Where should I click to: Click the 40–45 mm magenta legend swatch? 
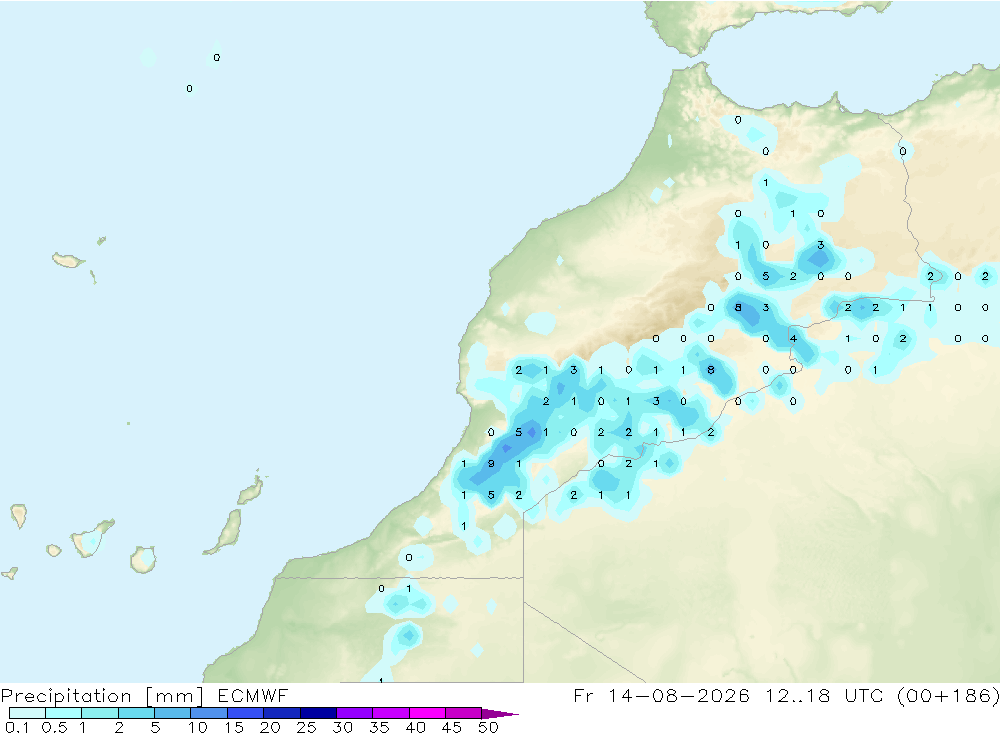tap(427, 713)
